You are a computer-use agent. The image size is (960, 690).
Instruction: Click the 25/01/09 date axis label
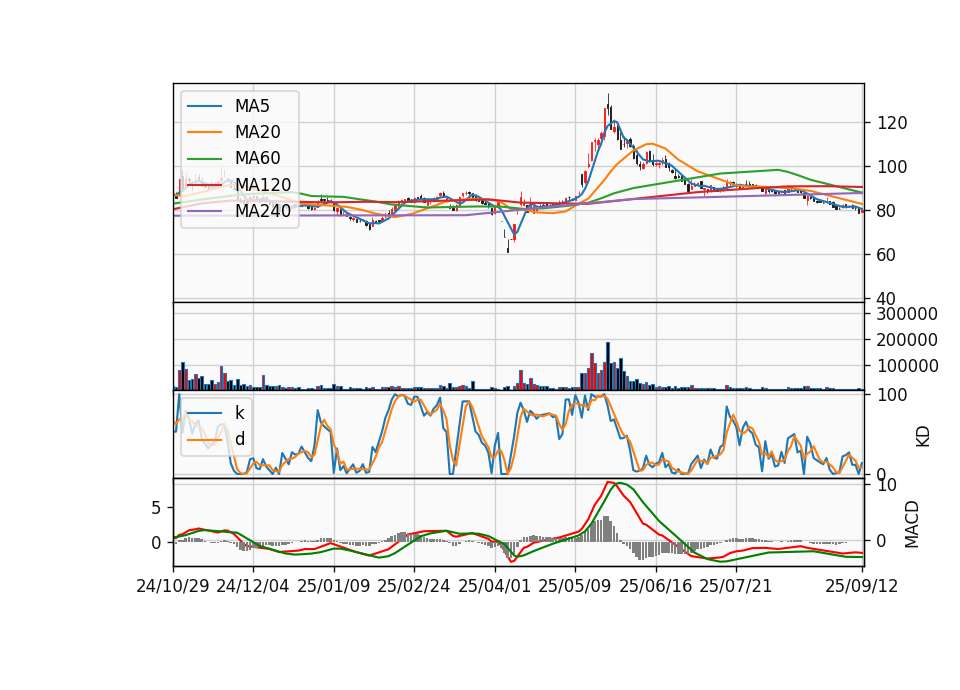pos(334,586)
